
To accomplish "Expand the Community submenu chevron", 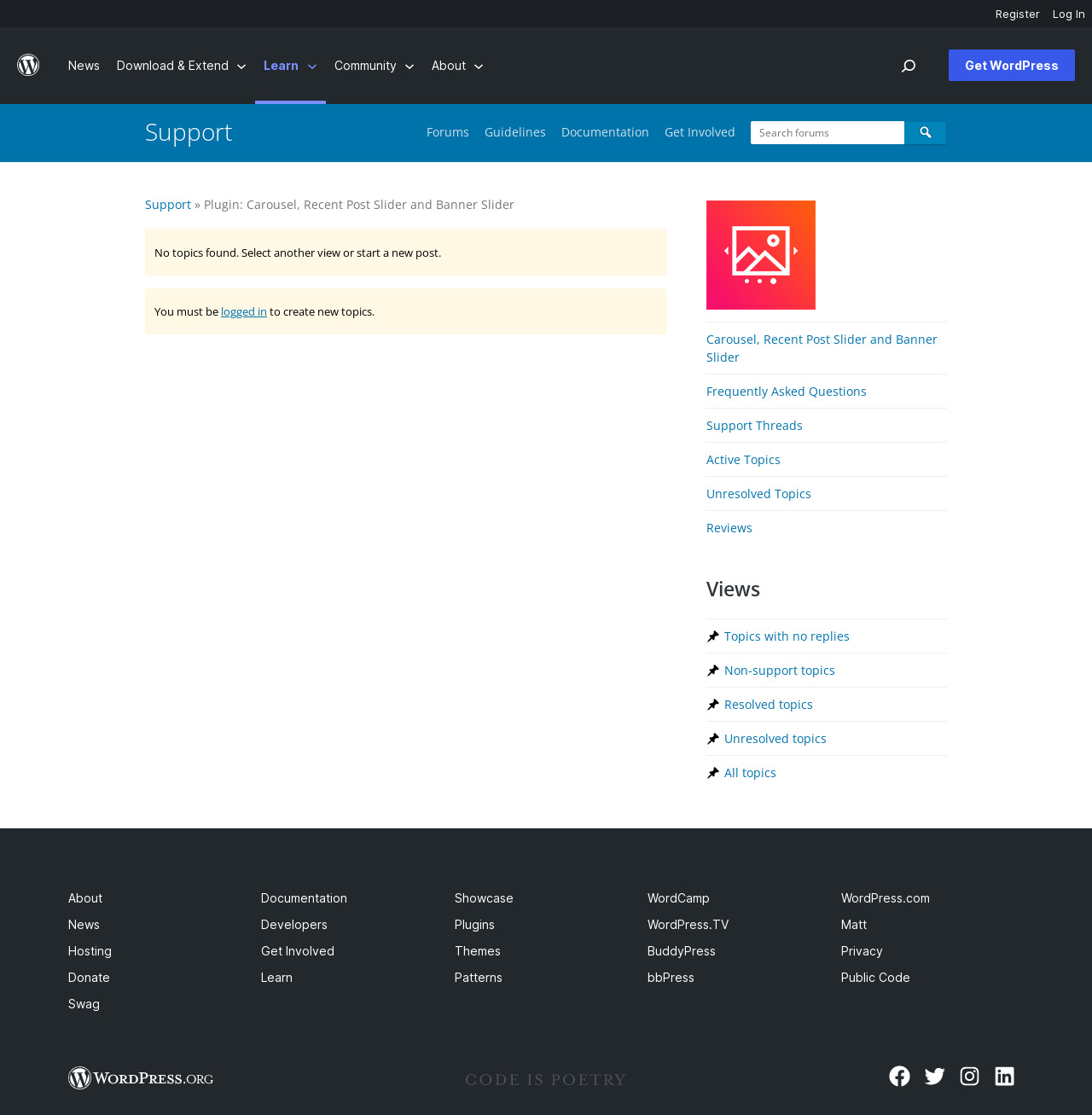I will (409, 67).
